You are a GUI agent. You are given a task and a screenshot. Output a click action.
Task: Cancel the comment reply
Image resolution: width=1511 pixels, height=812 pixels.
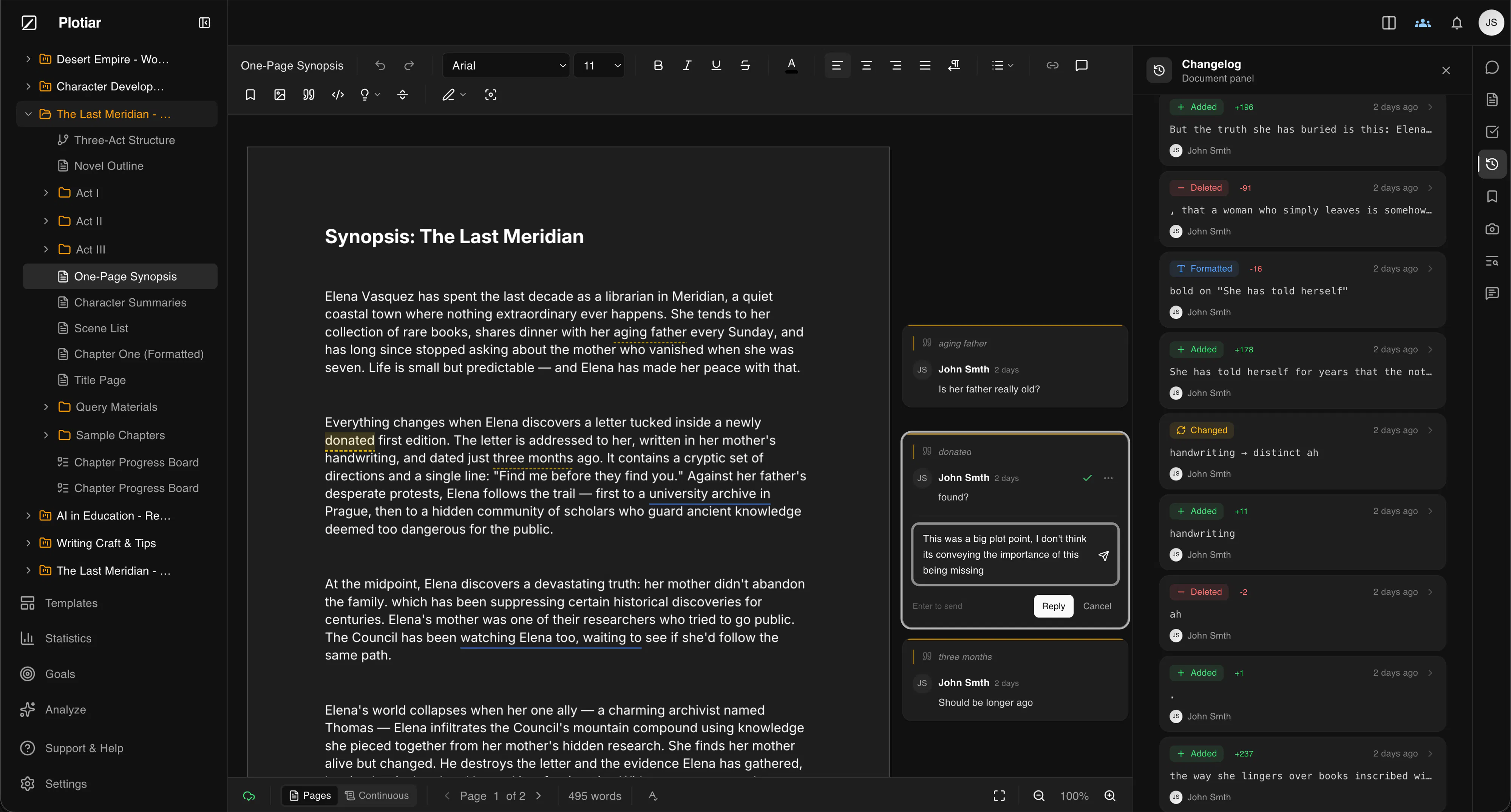pos(1097,606)
